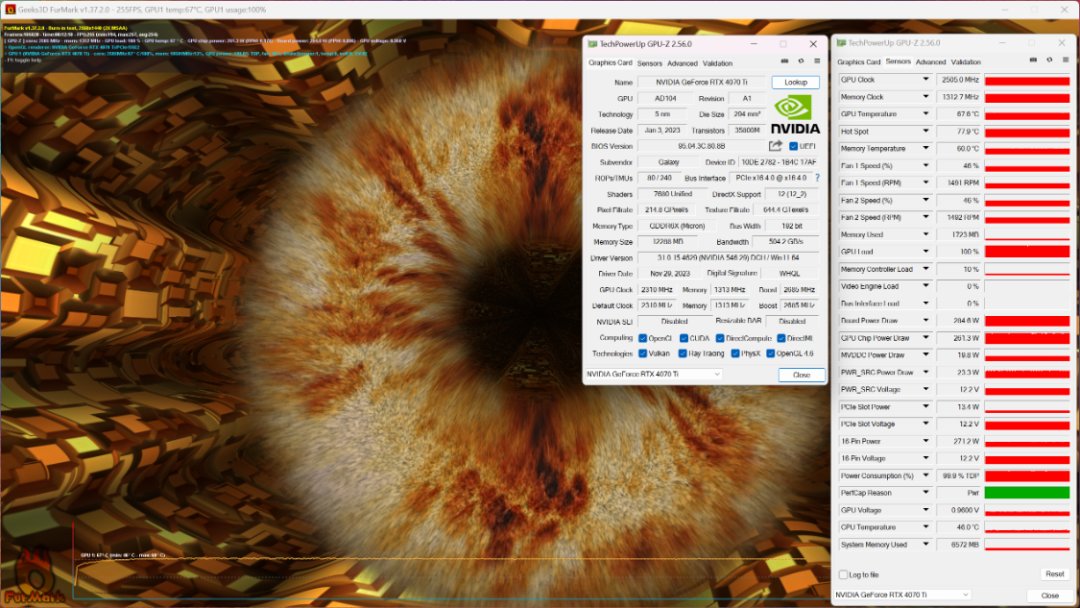Click Close button in Sensors window
Viewport: 1080px width, 608px height.
click(1050, 596)
